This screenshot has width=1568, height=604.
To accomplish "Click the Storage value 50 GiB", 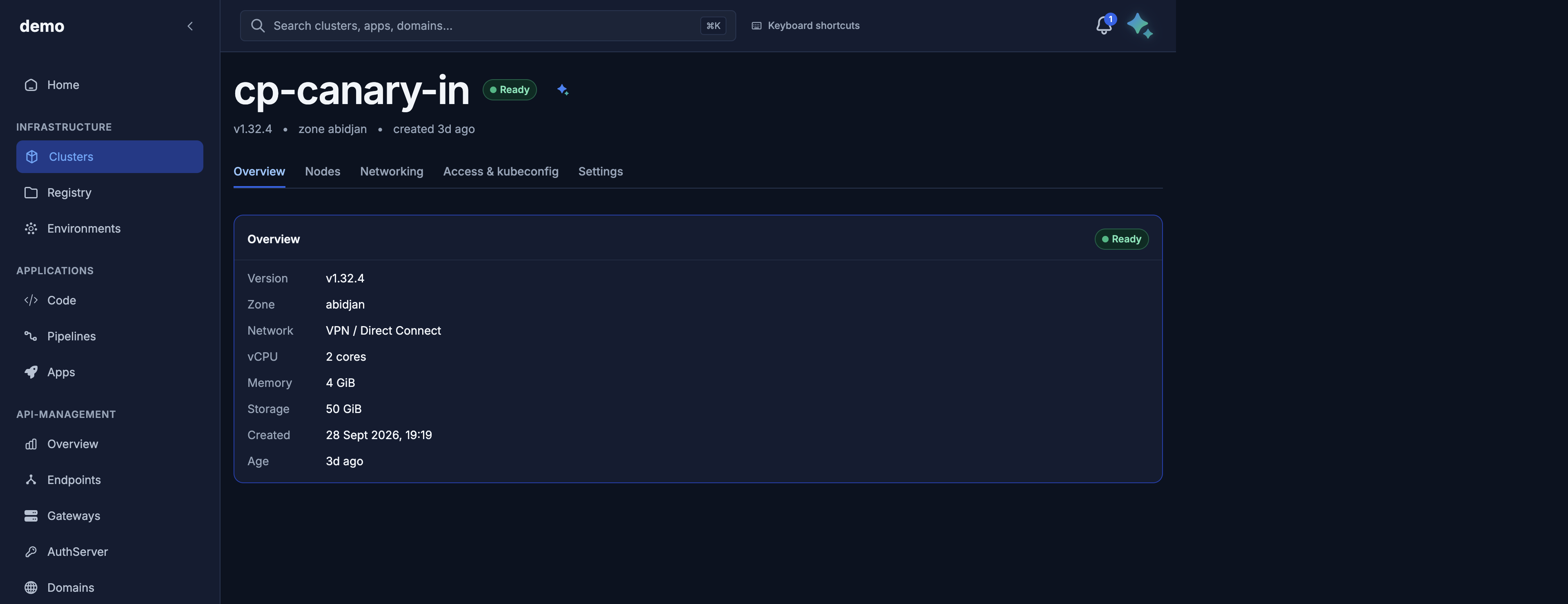I will (343, 409).
